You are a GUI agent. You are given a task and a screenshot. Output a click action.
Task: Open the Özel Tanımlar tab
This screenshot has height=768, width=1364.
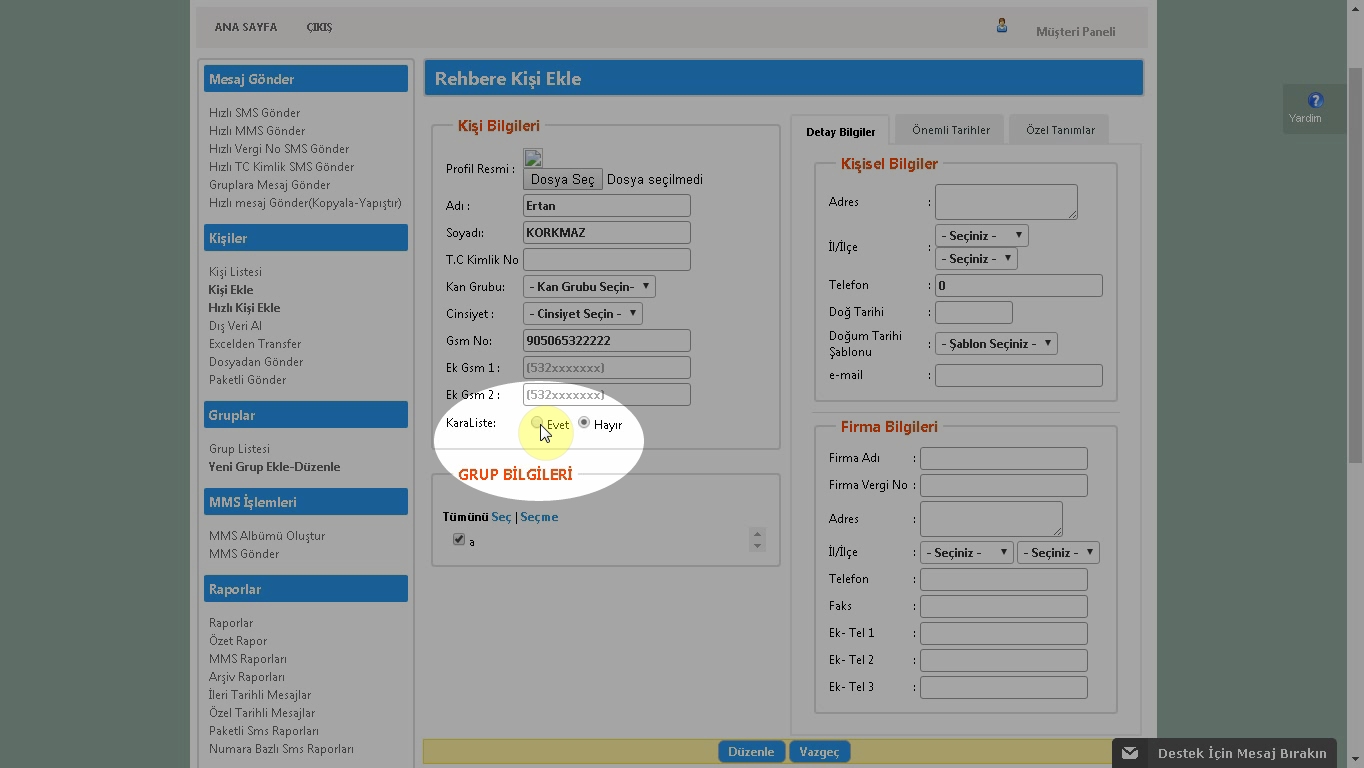click(1059, 130)
